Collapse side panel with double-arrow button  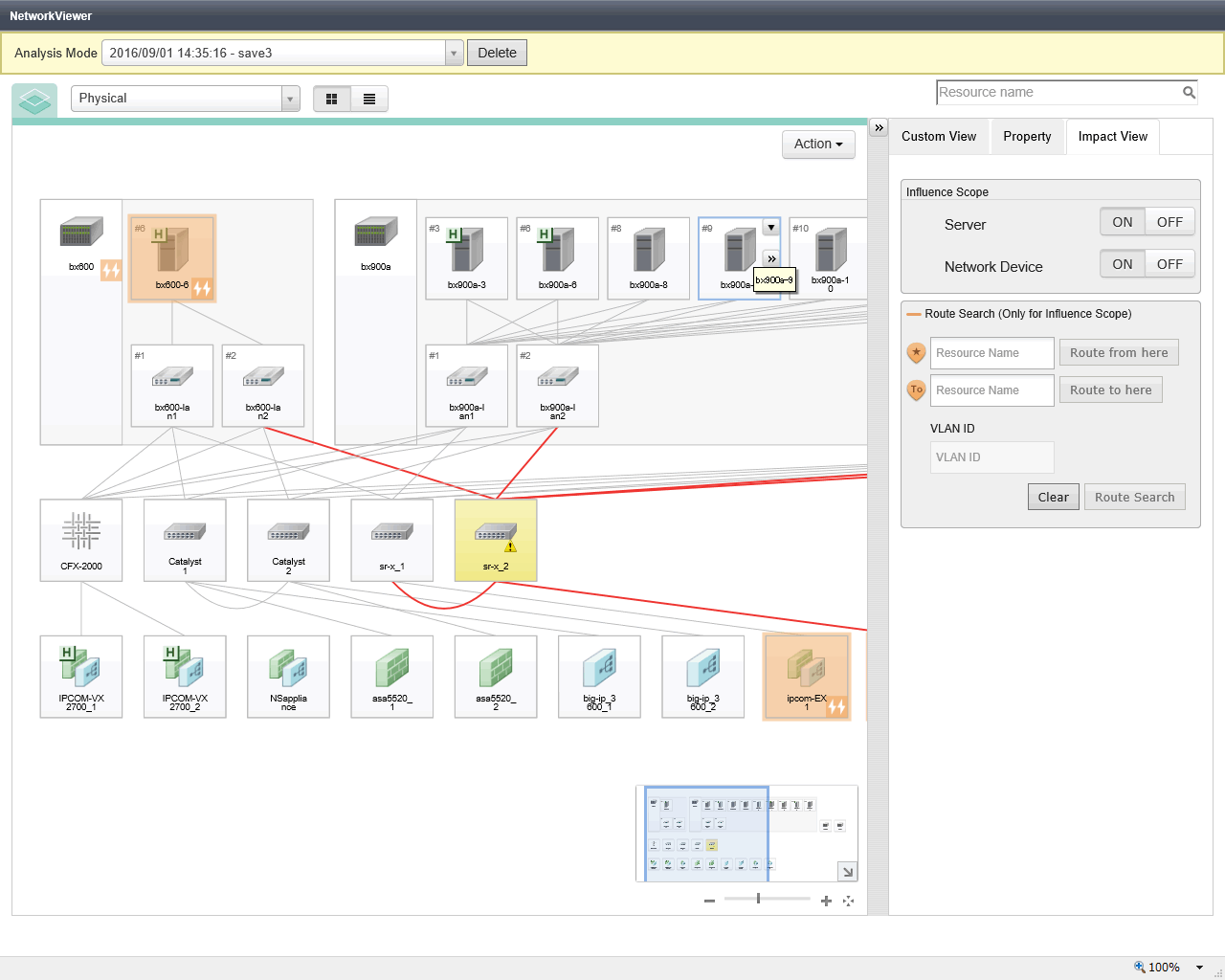(879, 127)
